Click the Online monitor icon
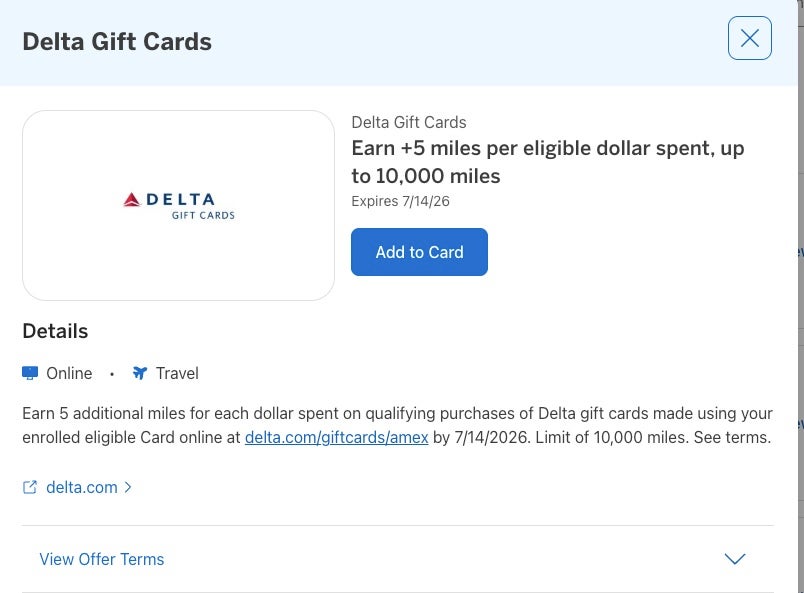This screenshot has width=804, height=593. pos(30,373)
